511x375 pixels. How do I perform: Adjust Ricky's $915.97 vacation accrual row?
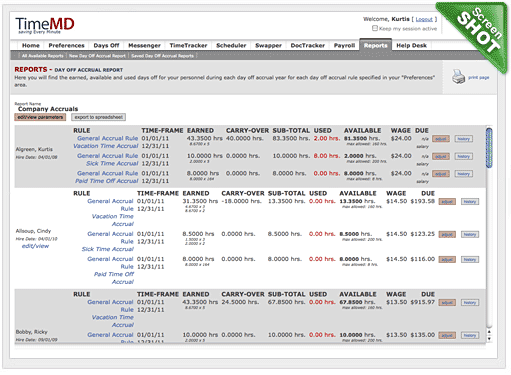[x=447, y=303]
